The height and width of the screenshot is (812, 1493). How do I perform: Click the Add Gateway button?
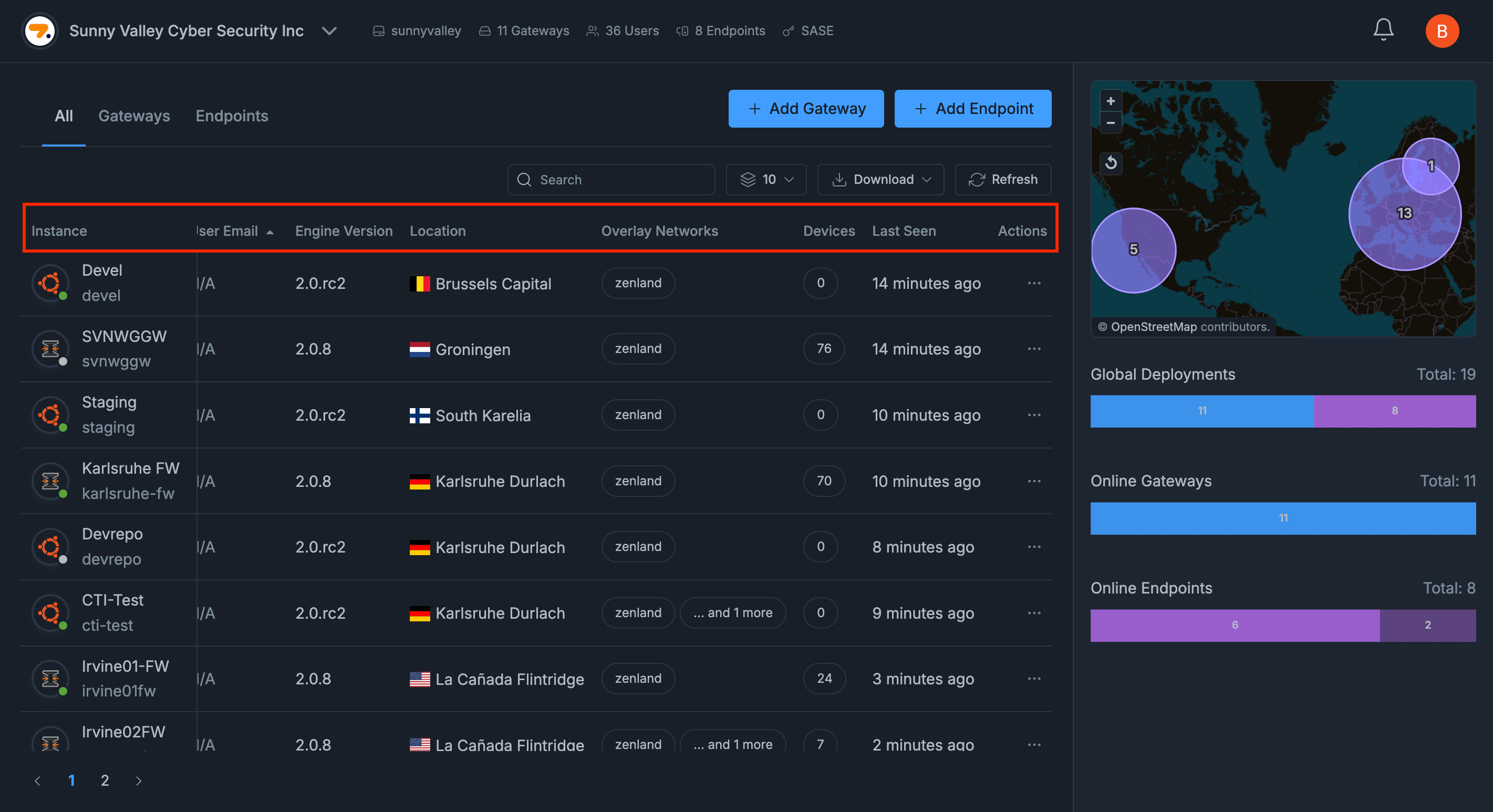[806, 108]
